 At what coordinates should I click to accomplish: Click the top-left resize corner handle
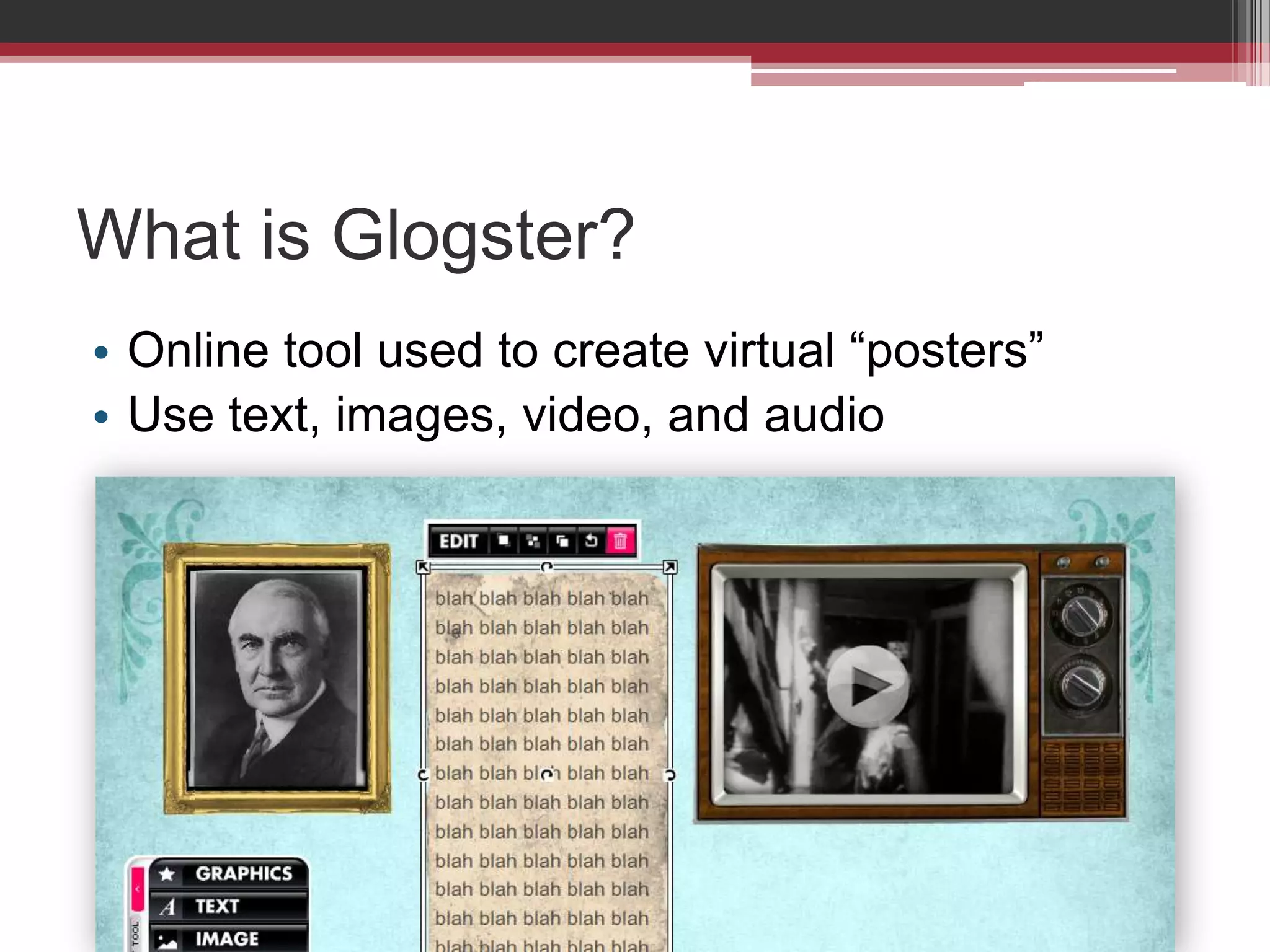423,566
